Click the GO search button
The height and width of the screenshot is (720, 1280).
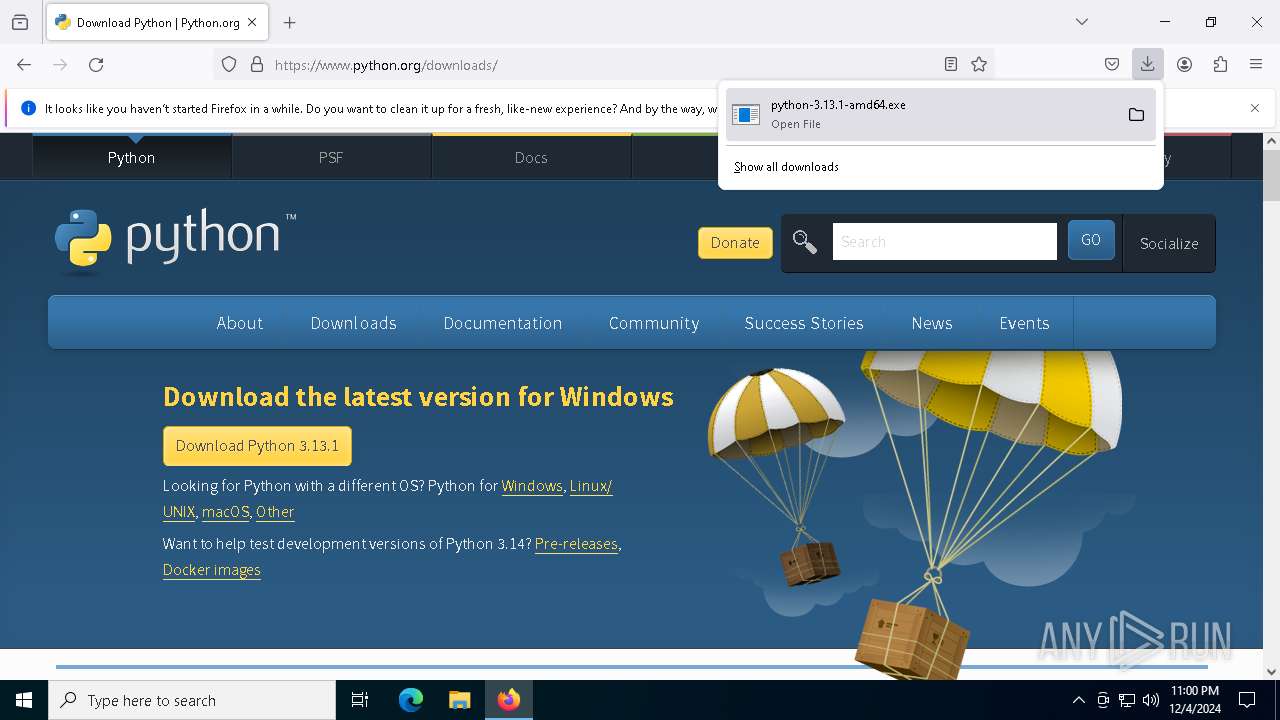coord(1091,240)
